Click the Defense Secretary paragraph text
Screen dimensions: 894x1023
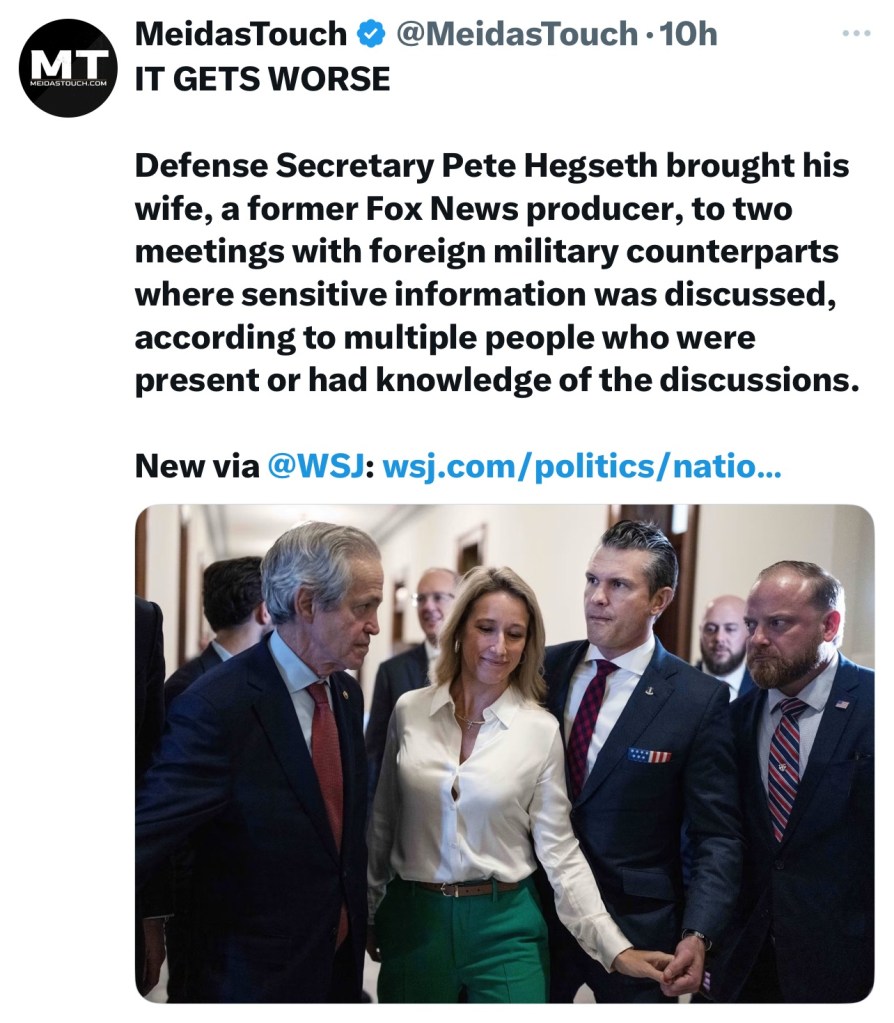[496, 273]
